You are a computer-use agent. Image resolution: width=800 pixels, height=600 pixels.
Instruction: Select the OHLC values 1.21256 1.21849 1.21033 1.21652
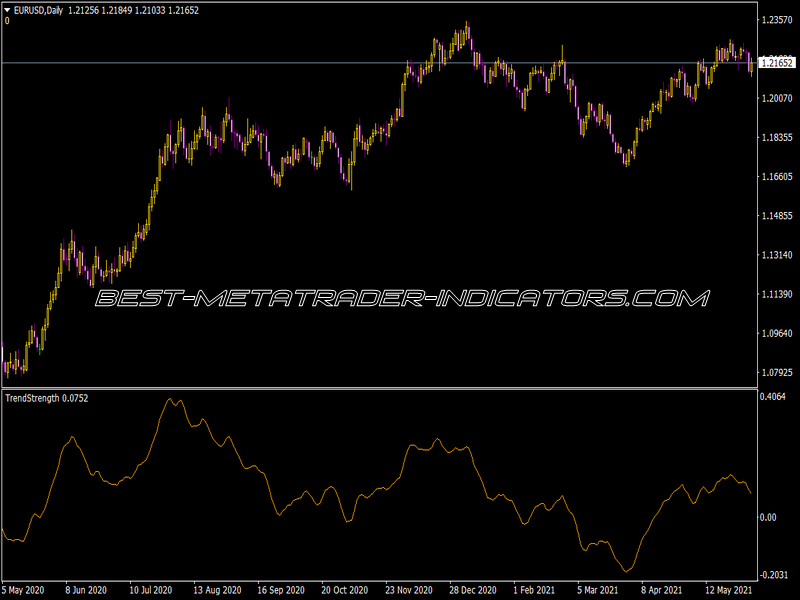pos(133,10)
